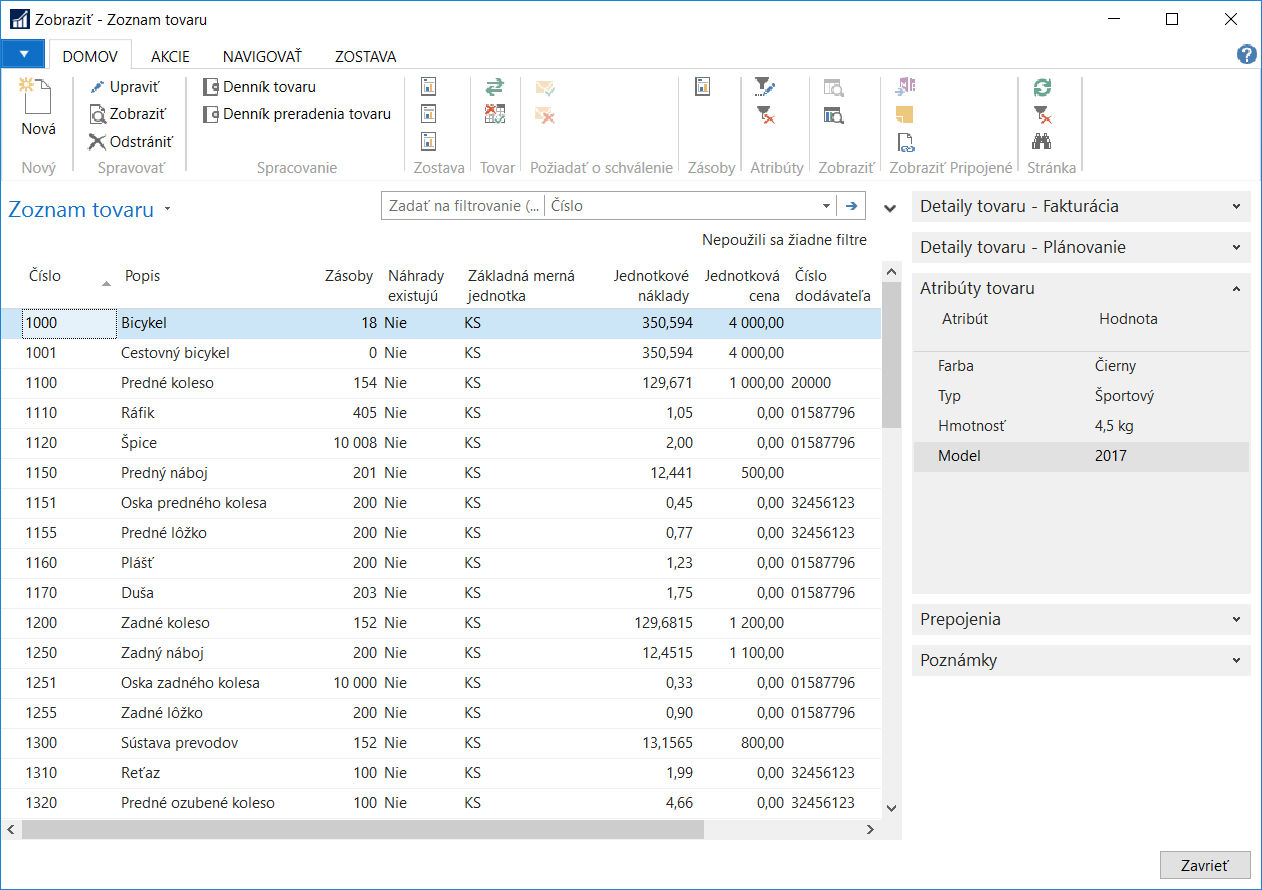Image resolution: width=1262 pixels, height=890 pixels.
Task: Click the report icon in Zásoby group
Action: pos(702,87)
